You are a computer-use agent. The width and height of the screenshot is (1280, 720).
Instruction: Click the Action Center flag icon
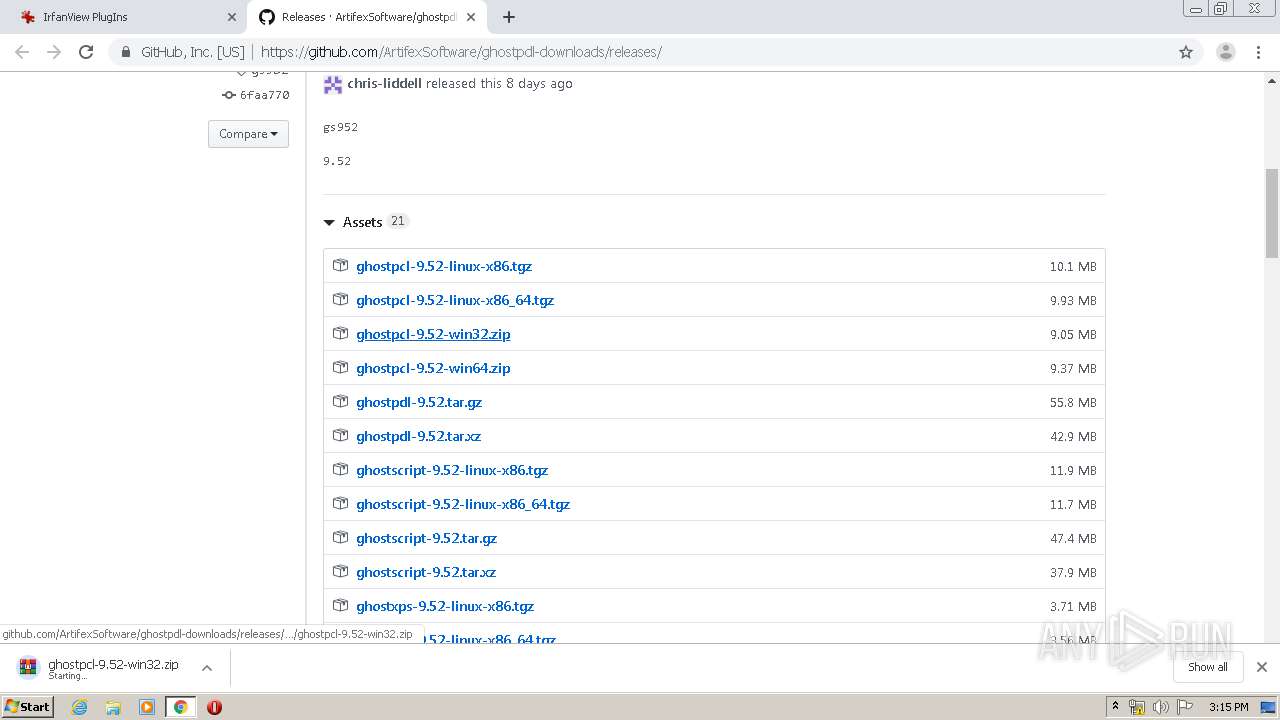[x=1184, y=707]
